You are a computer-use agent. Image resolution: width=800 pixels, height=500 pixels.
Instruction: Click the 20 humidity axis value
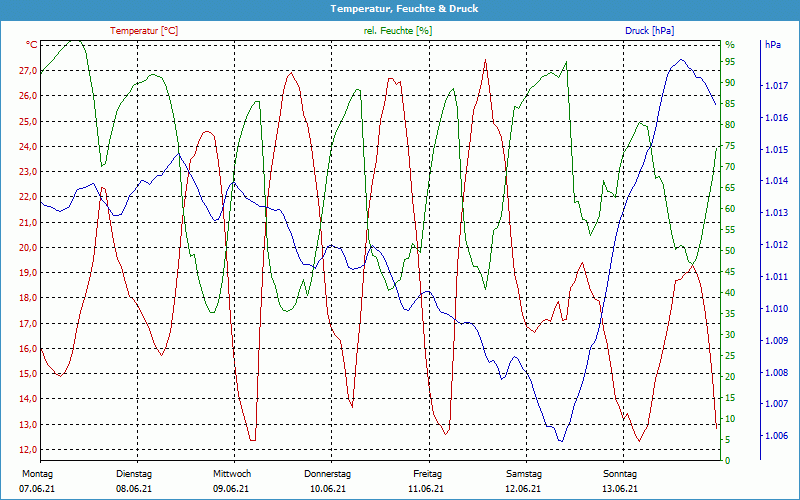(730, 377)
